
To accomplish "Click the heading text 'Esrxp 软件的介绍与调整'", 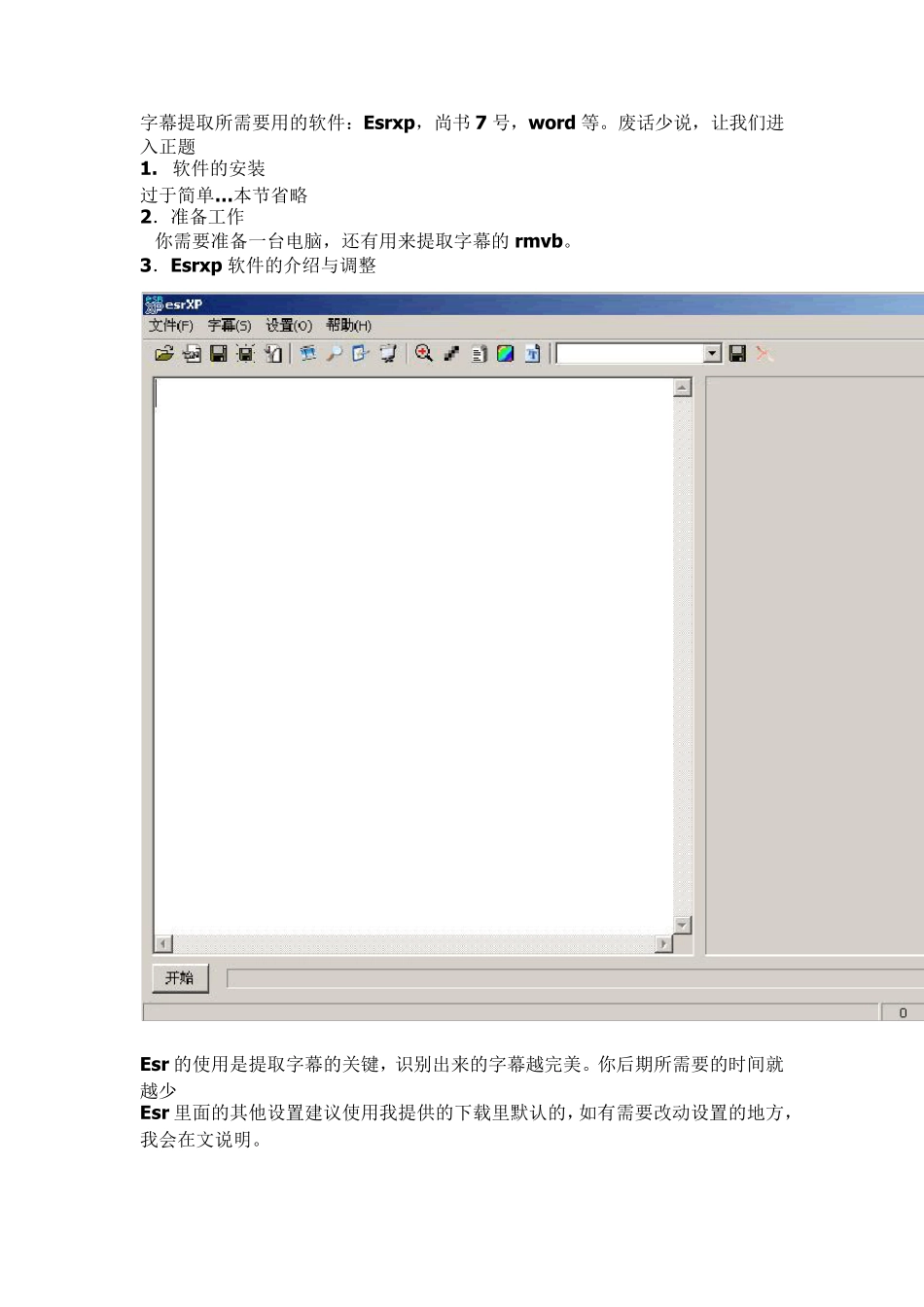I will coord(273,265).
